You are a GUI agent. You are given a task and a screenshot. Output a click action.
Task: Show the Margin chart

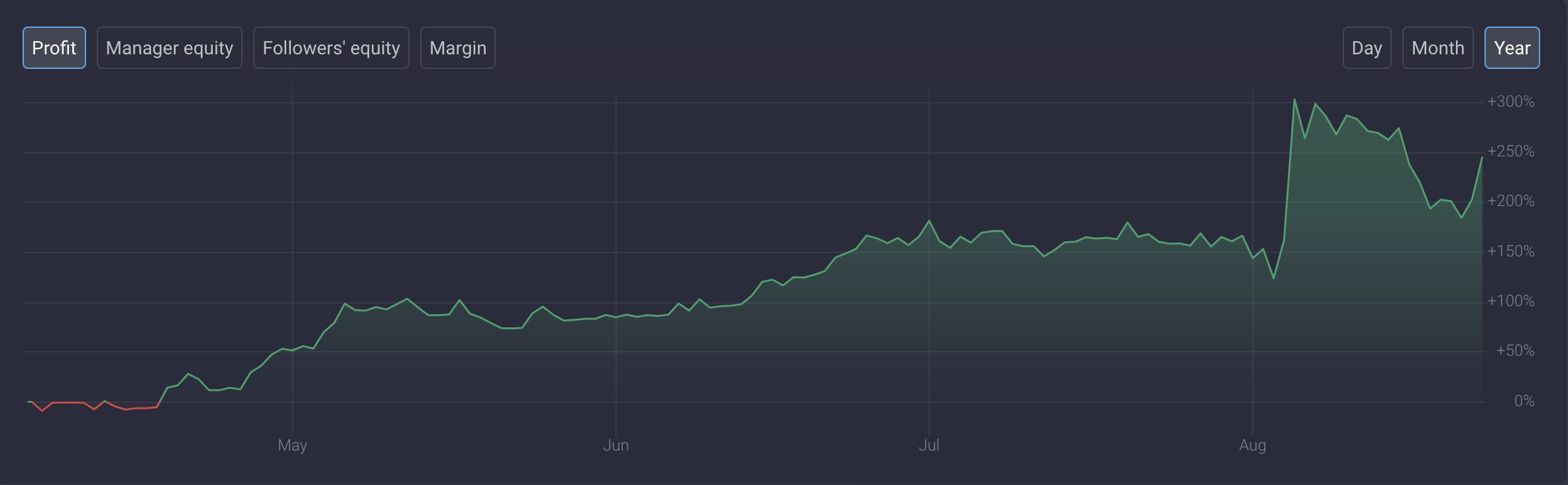pos(458,48)
